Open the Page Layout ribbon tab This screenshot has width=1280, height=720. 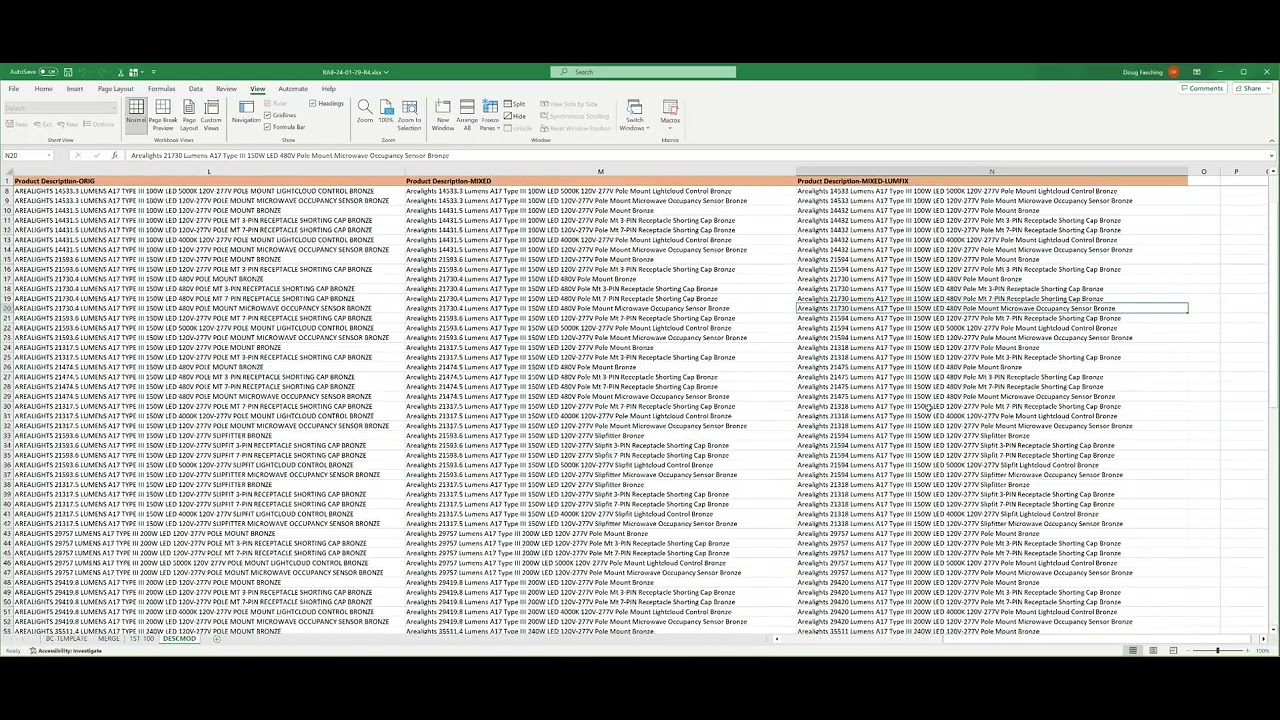coord(115,89)
